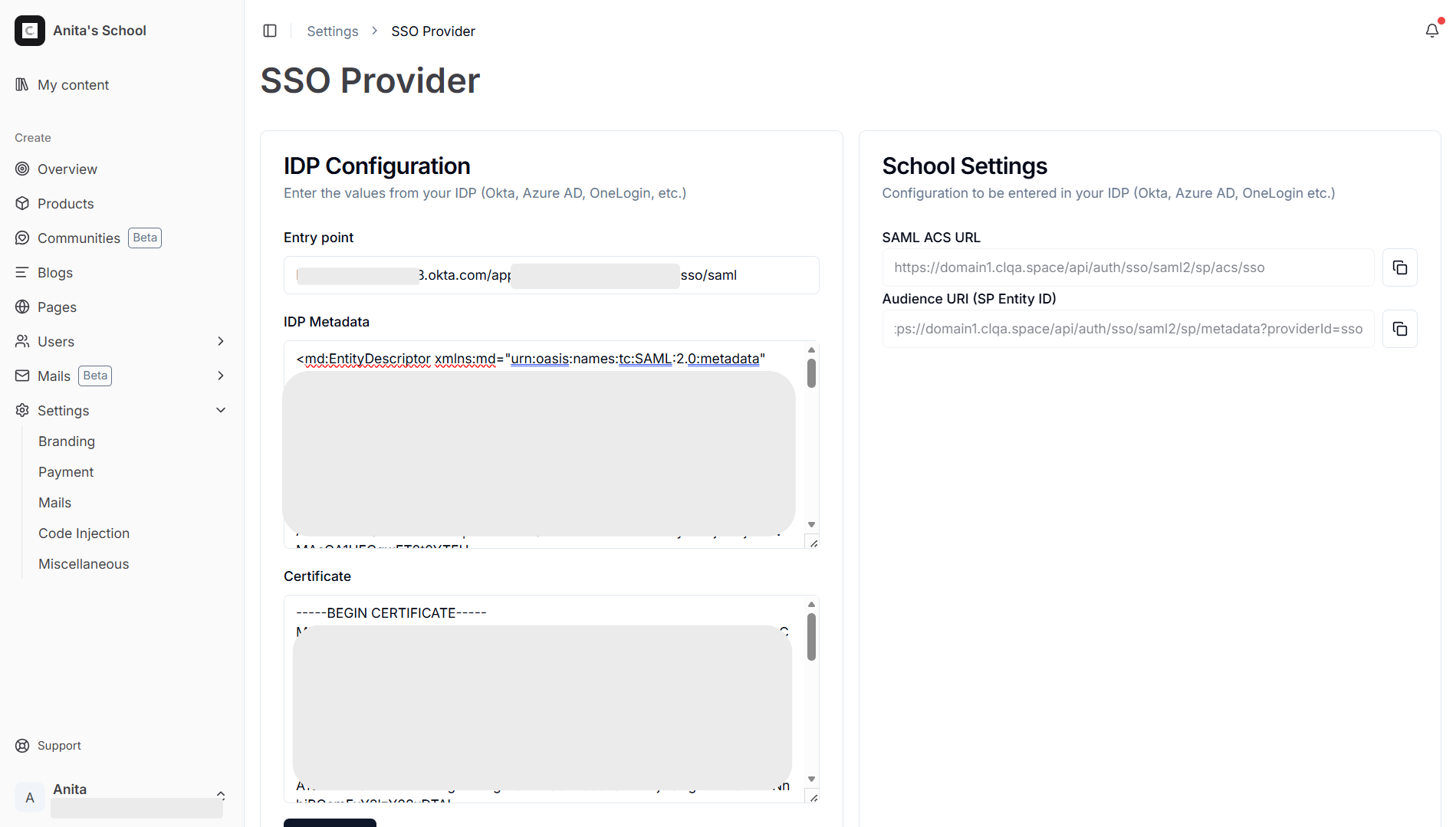Click inside the Entry point field
The width and height of the screenshot is (1456, 827).
(551, 274)
